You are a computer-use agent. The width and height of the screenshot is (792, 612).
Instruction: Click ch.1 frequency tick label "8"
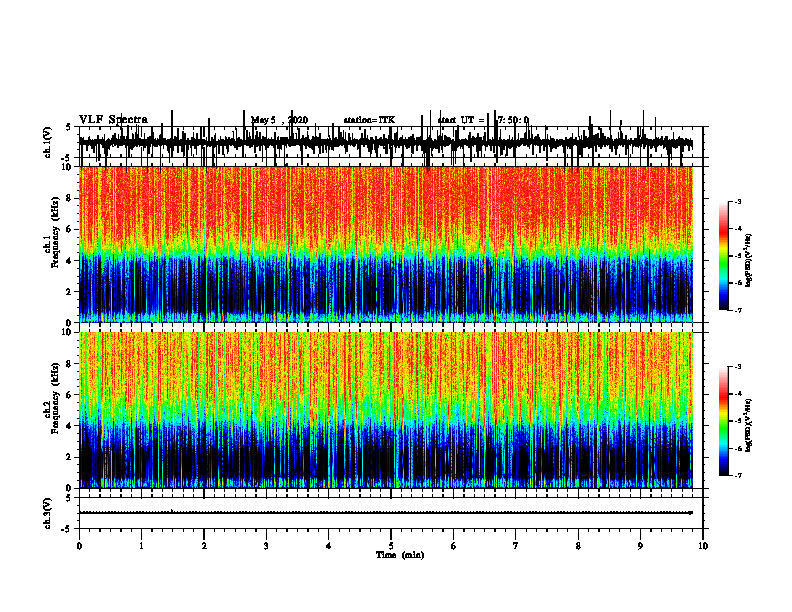tap(70, 198)
